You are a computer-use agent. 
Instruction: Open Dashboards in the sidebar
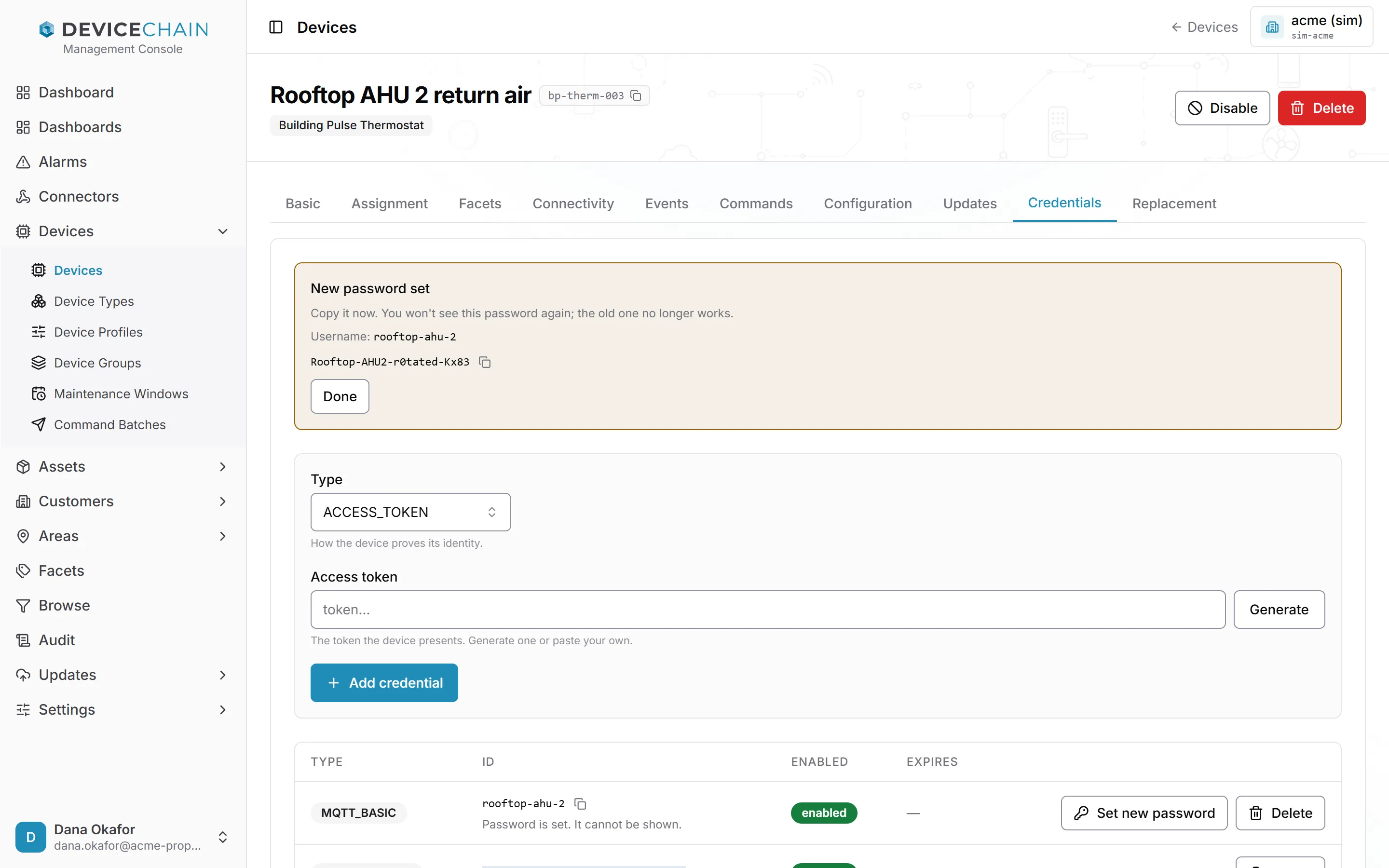pyautogui.click(x=80, y=127)
